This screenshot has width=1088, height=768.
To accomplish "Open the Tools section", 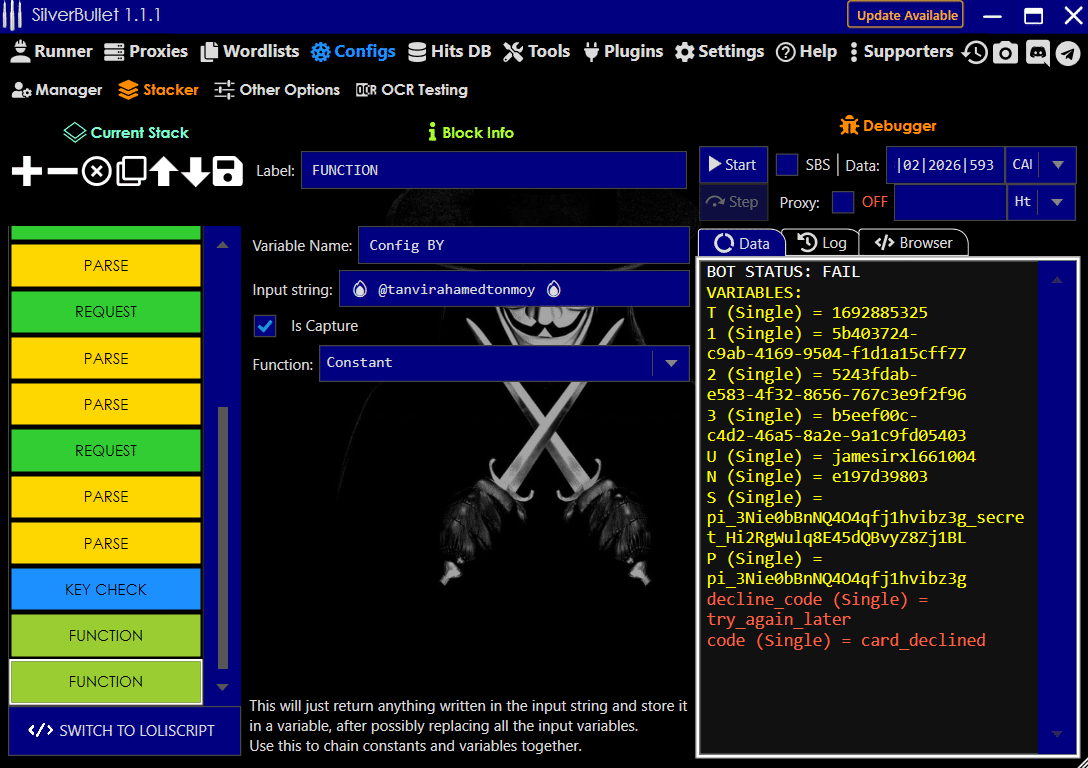I will tap(536, 51).
